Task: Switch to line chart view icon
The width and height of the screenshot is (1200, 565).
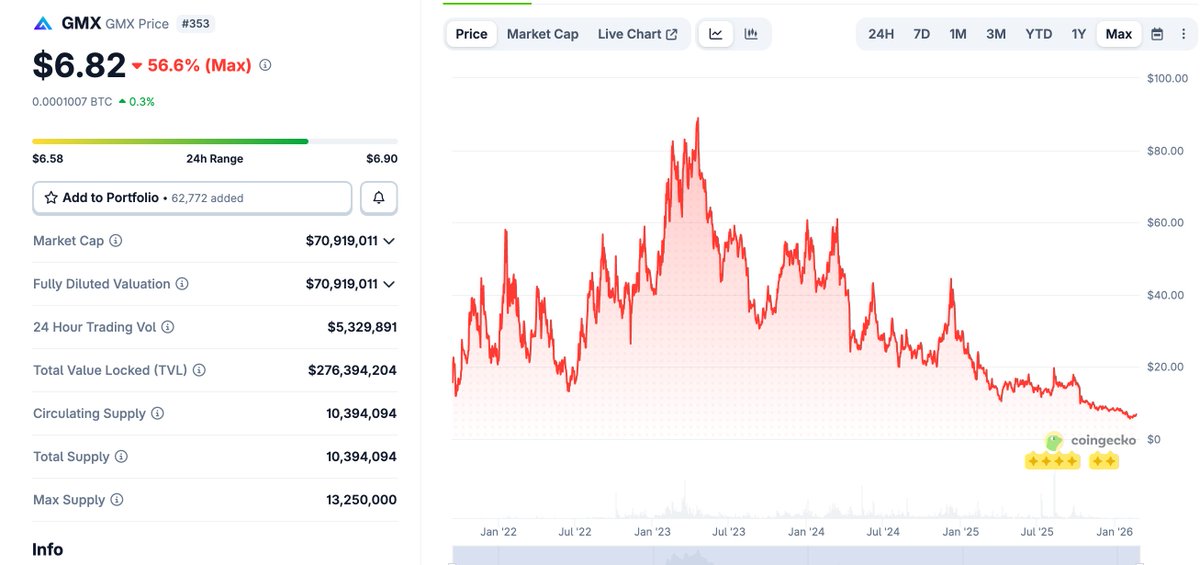Action: 716,34
